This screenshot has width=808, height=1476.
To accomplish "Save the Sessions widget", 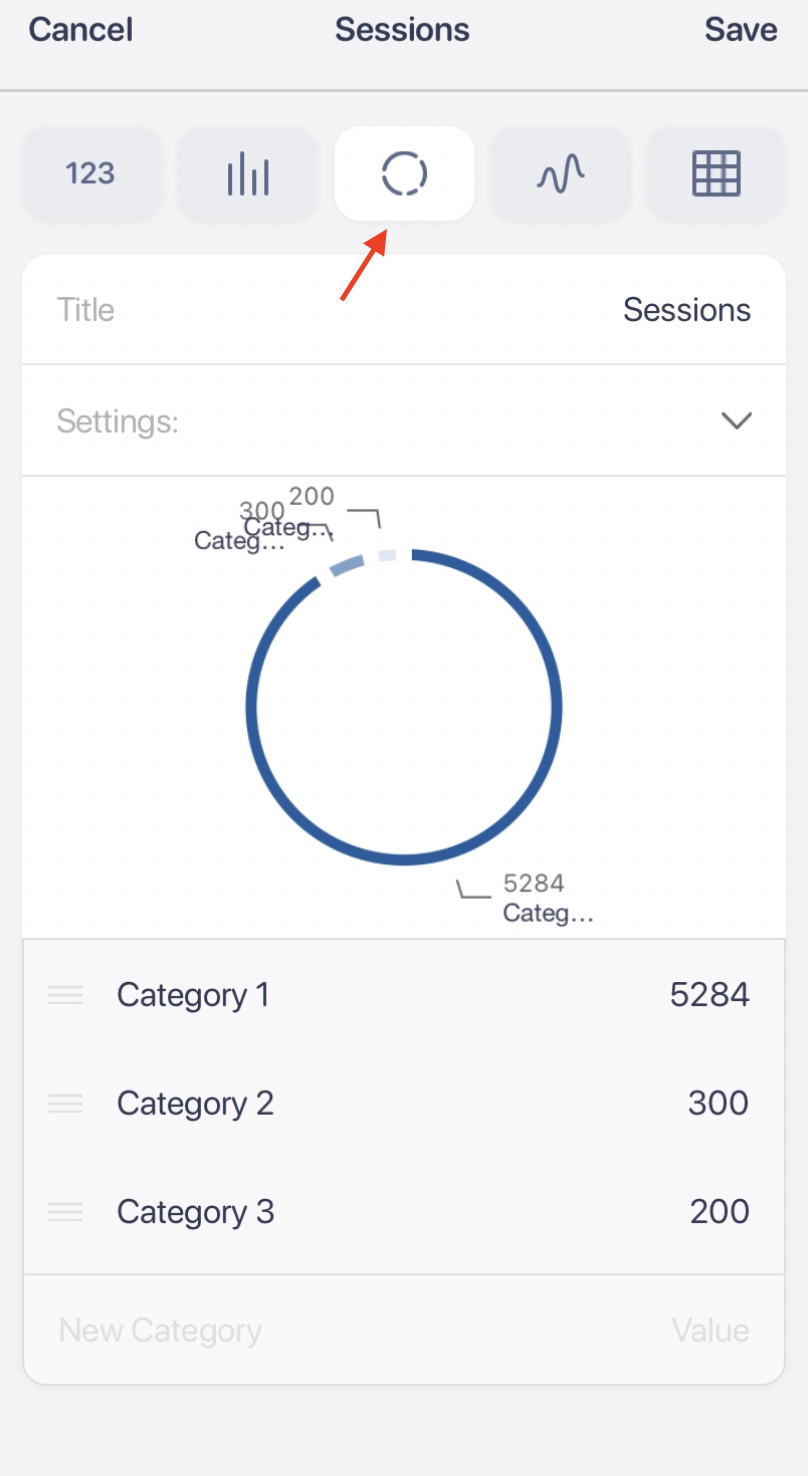I will (740, 30).
